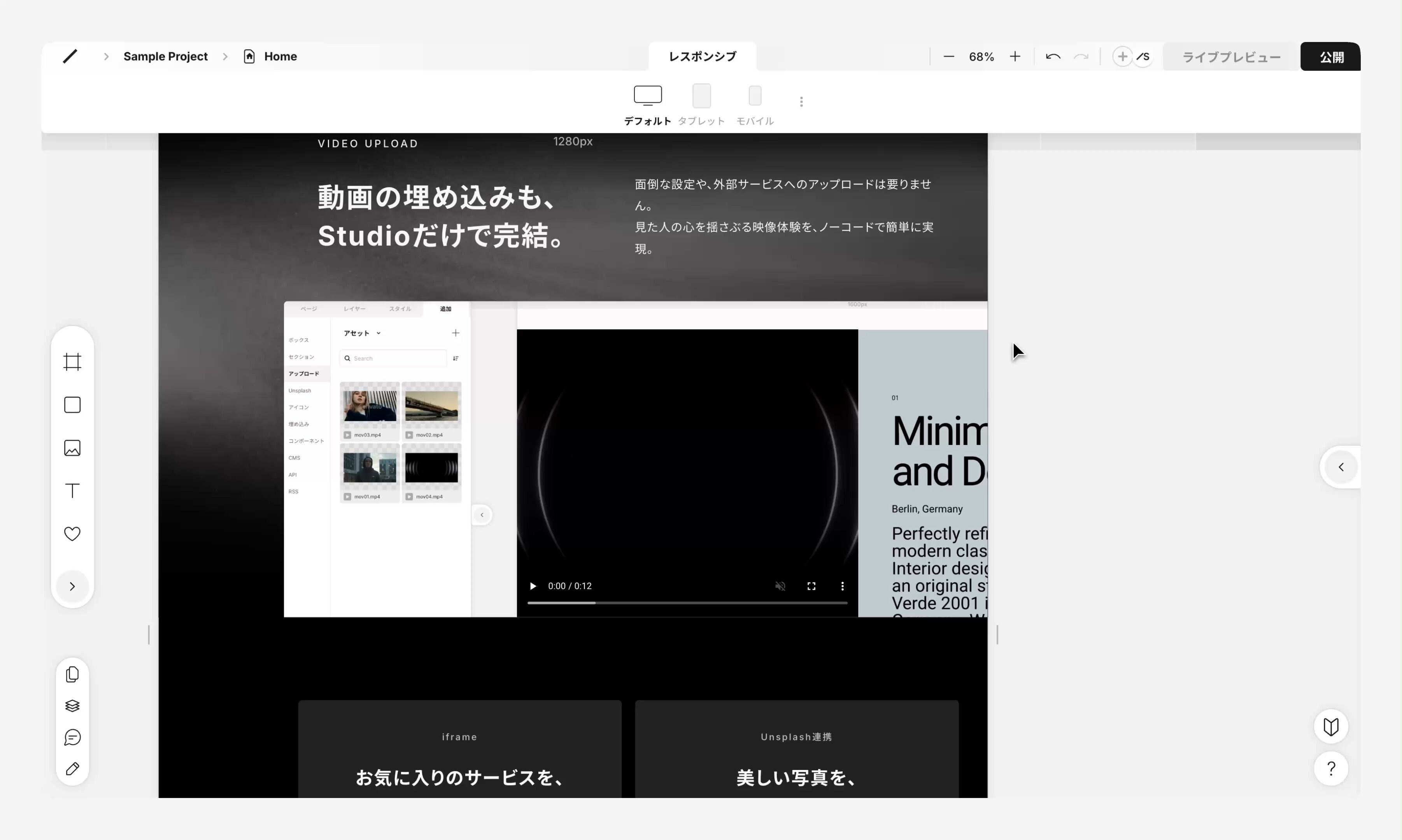Switch to the 追加 tab in mockup

446,309
